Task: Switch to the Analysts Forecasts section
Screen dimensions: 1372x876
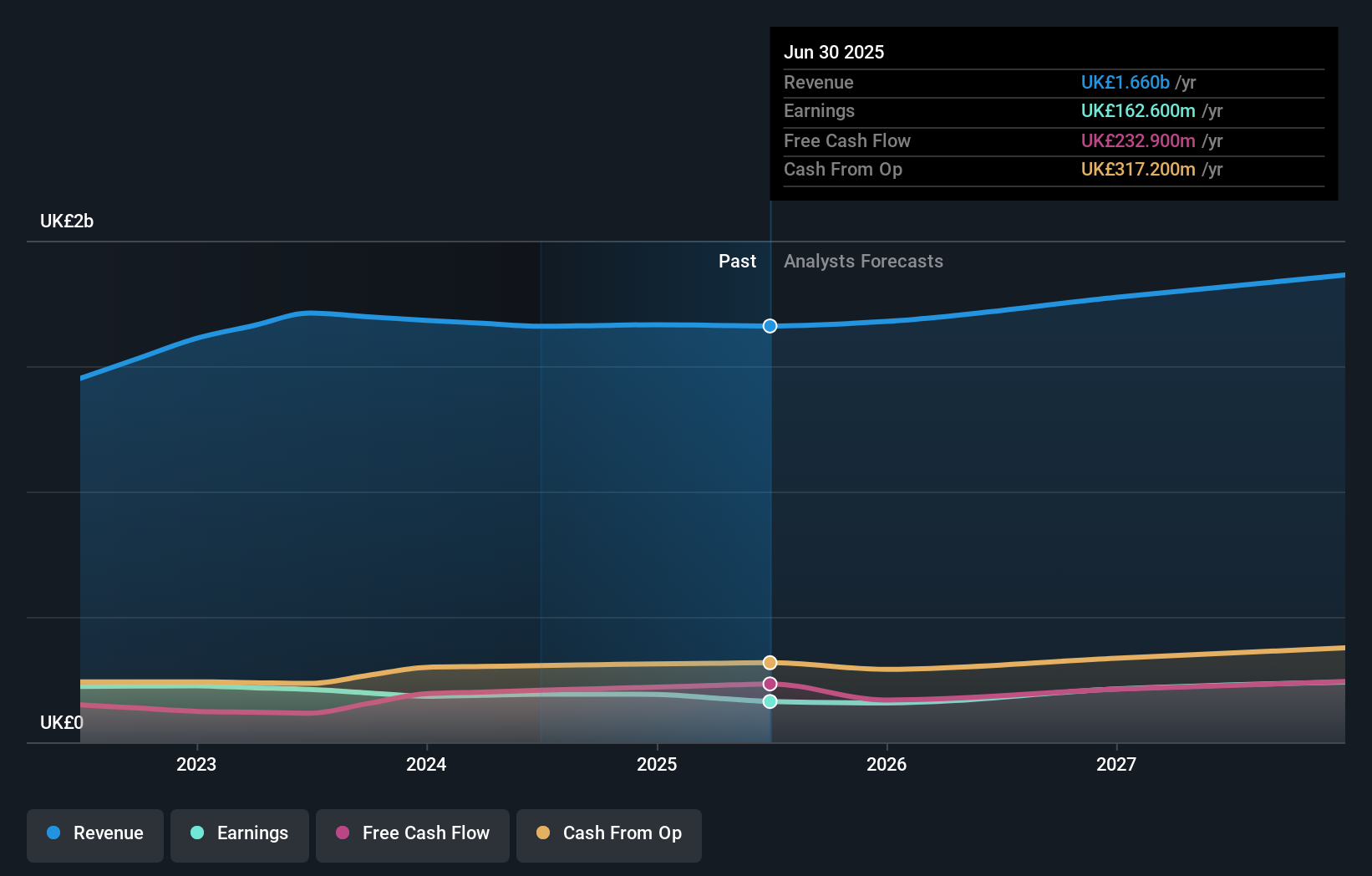Action: [x=863, y=261]
